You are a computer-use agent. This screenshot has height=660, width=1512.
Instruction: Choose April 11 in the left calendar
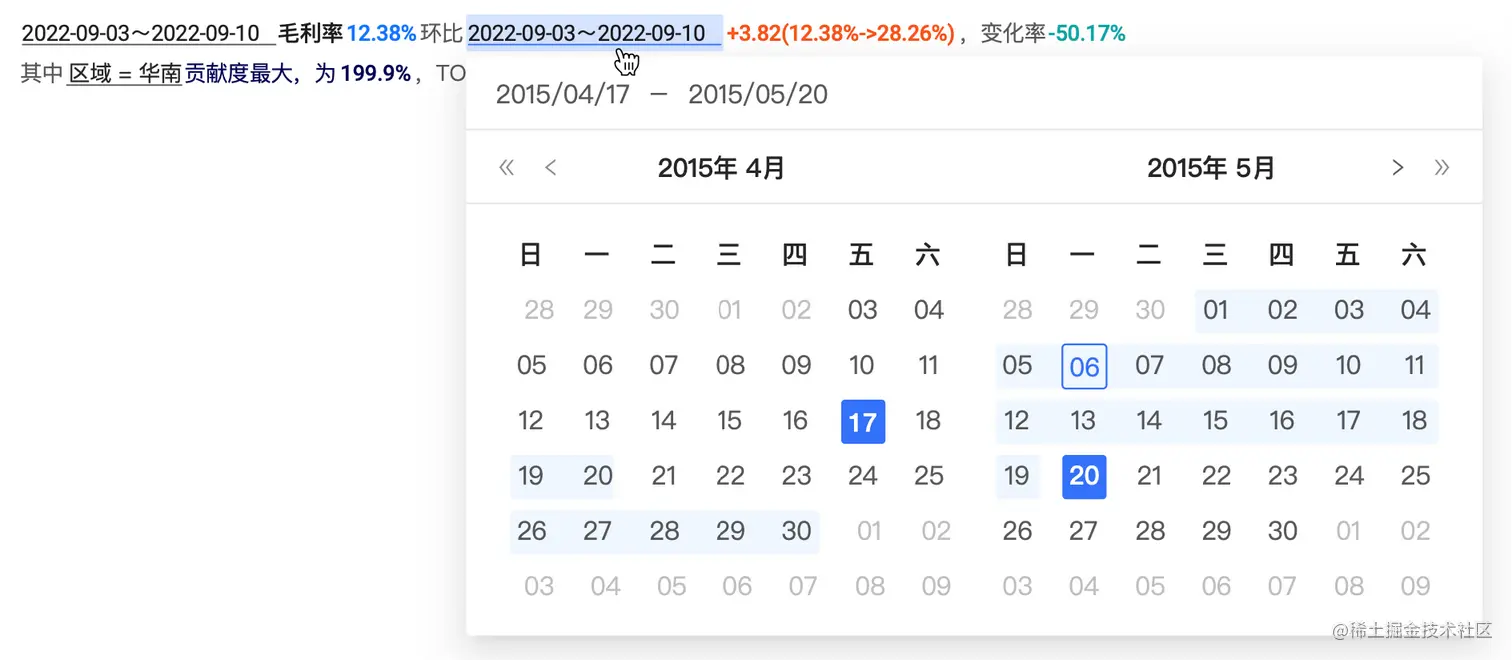pyautogui.click(x=928, y=366)
